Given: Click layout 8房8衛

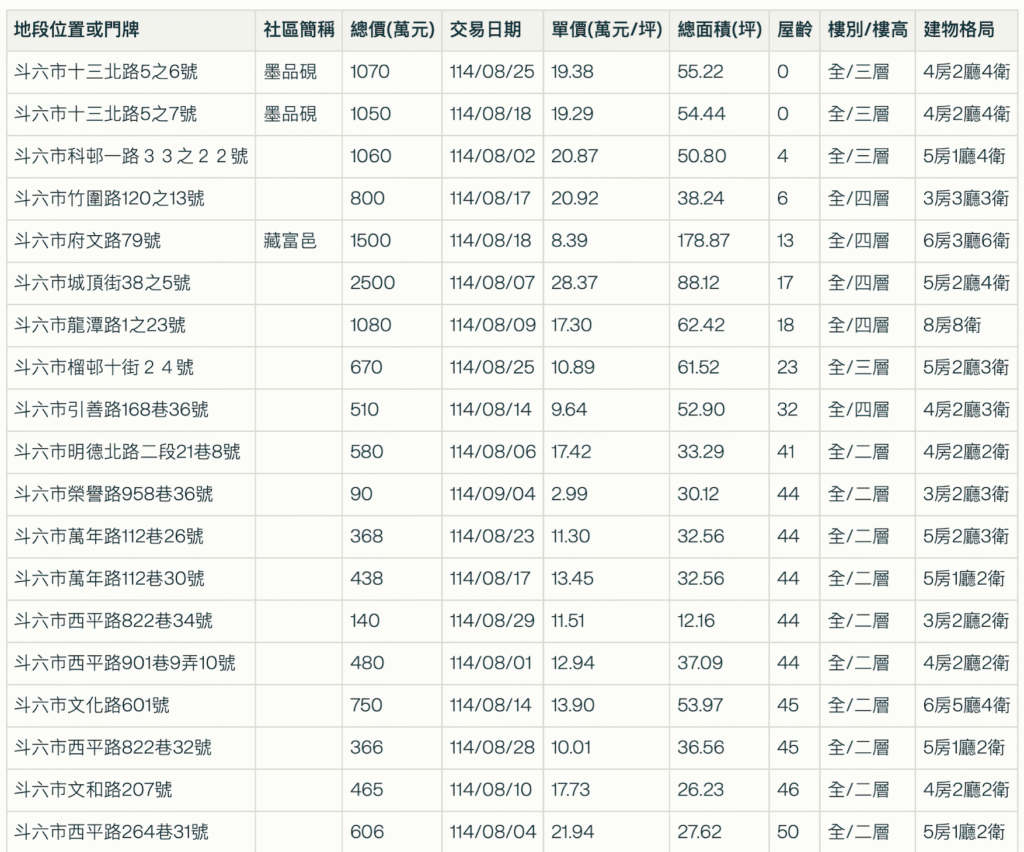Looking at the screenshot, I should point(952,325).
